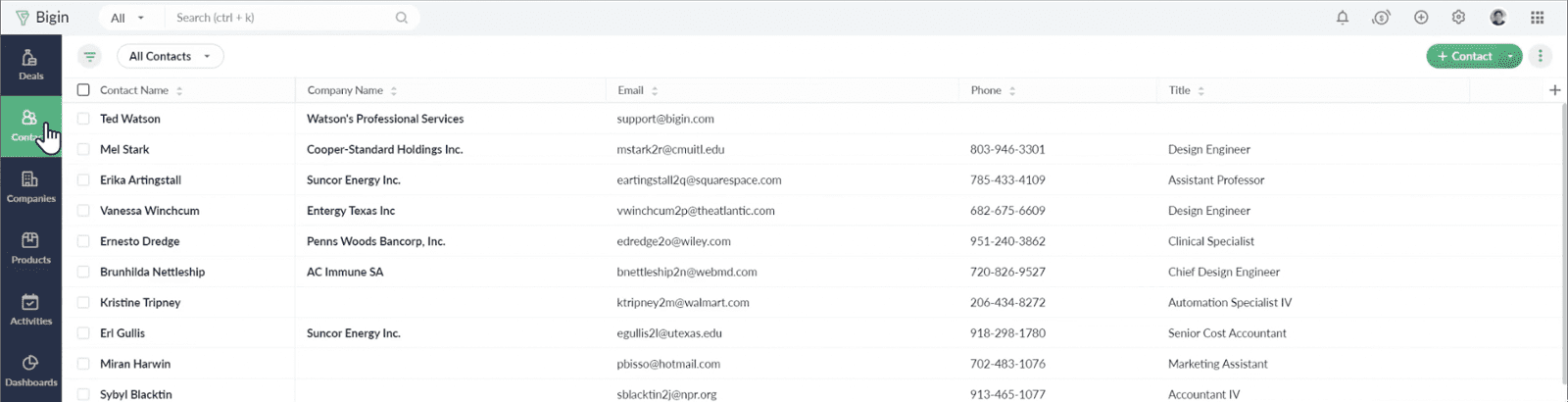Select the Erl Gullis row checkbox
Image resolution: width=1568 pixels, height=402 pixels.
(x=83, y=333)
